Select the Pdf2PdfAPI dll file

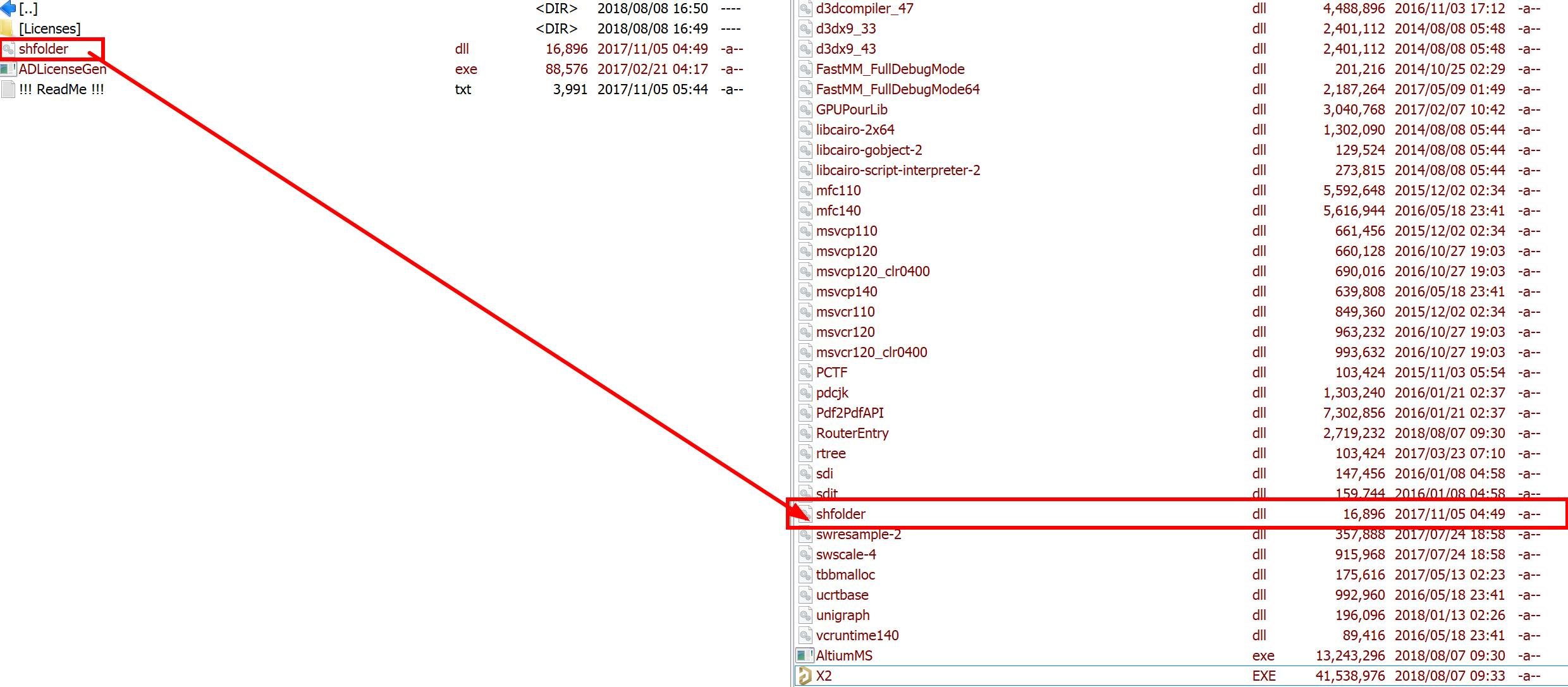(849, 413)
